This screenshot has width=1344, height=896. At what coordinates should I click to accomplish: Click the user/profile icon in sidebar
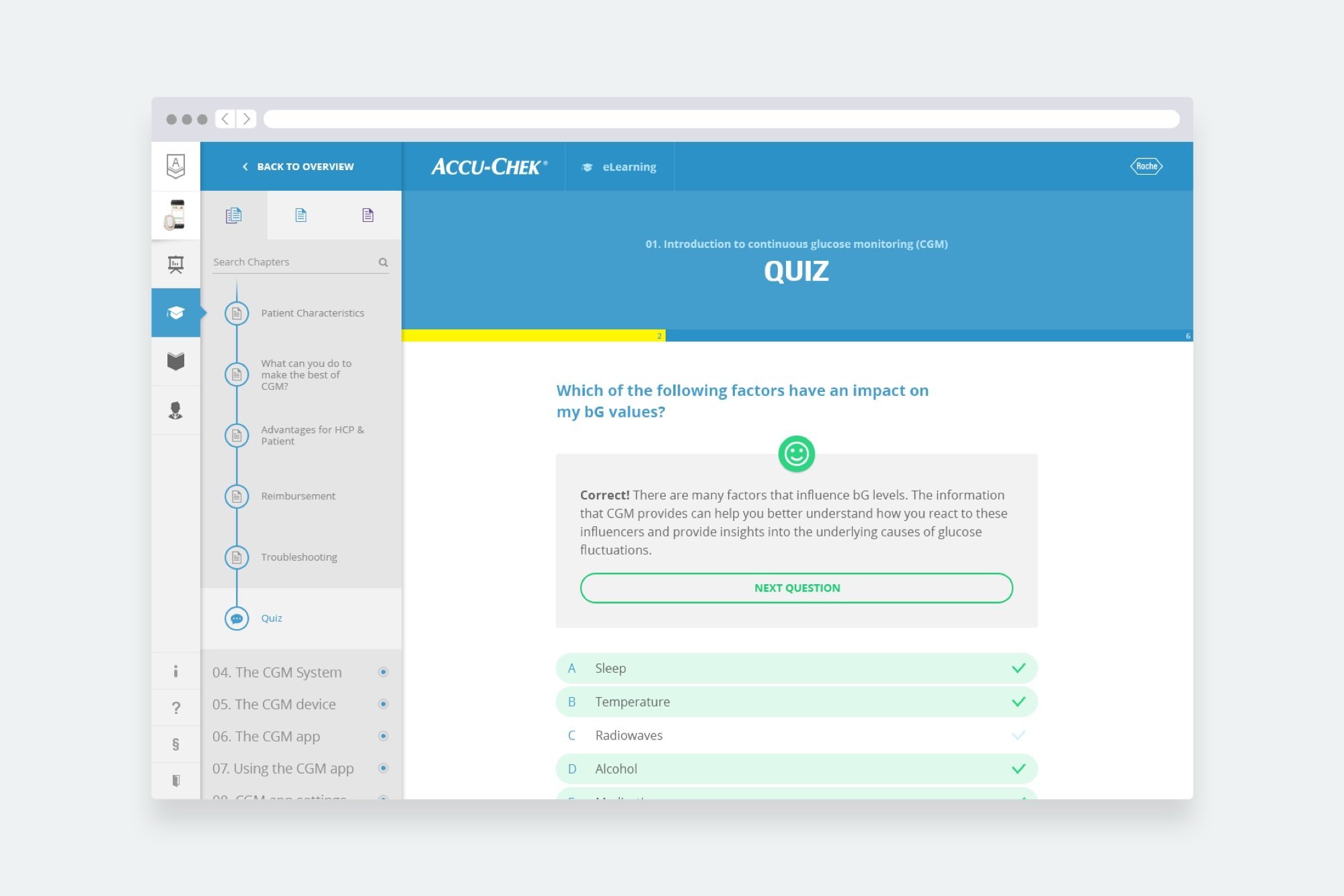click(x=175, y=410)
